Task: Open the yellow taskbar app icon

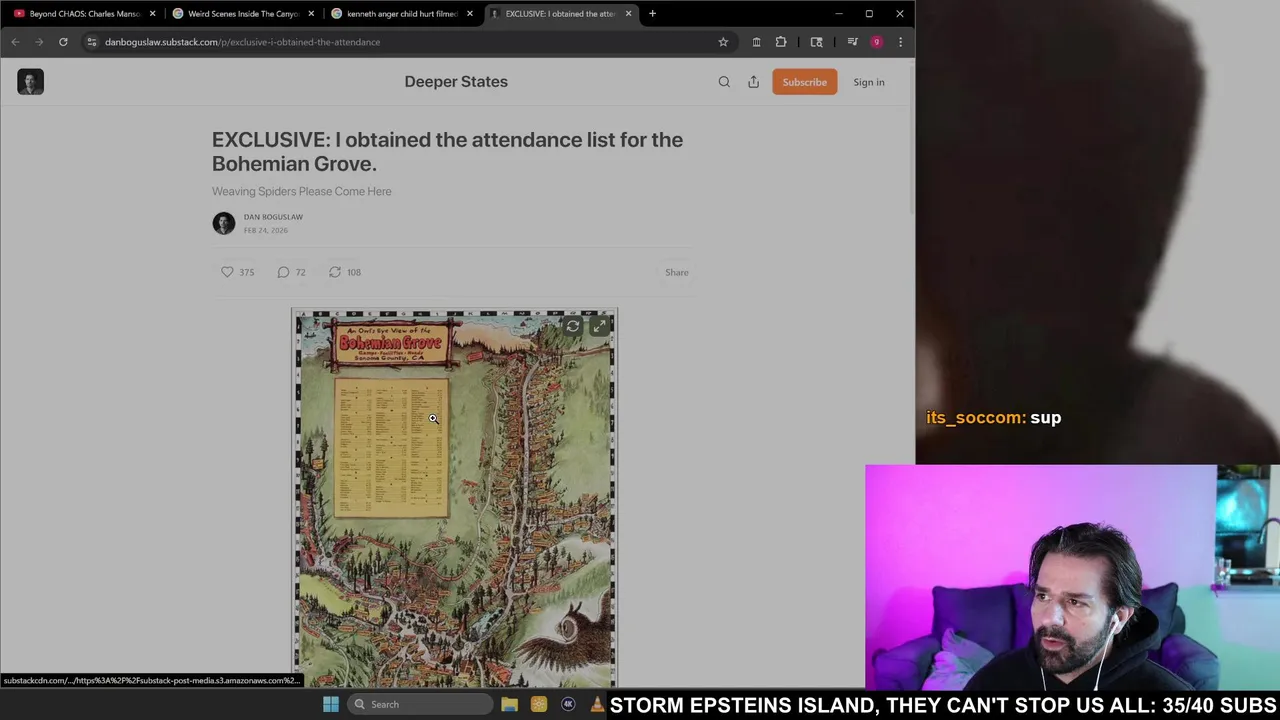Action: coord(539,704)
